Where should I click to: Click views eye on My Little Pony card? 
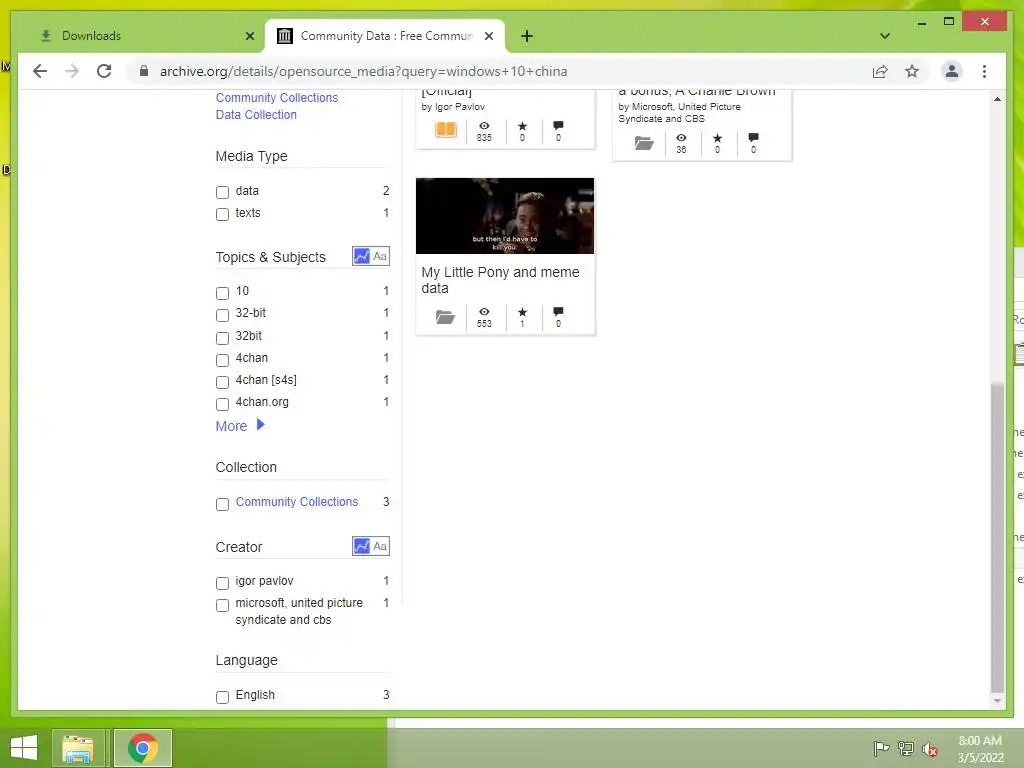[x=484, y=312]
